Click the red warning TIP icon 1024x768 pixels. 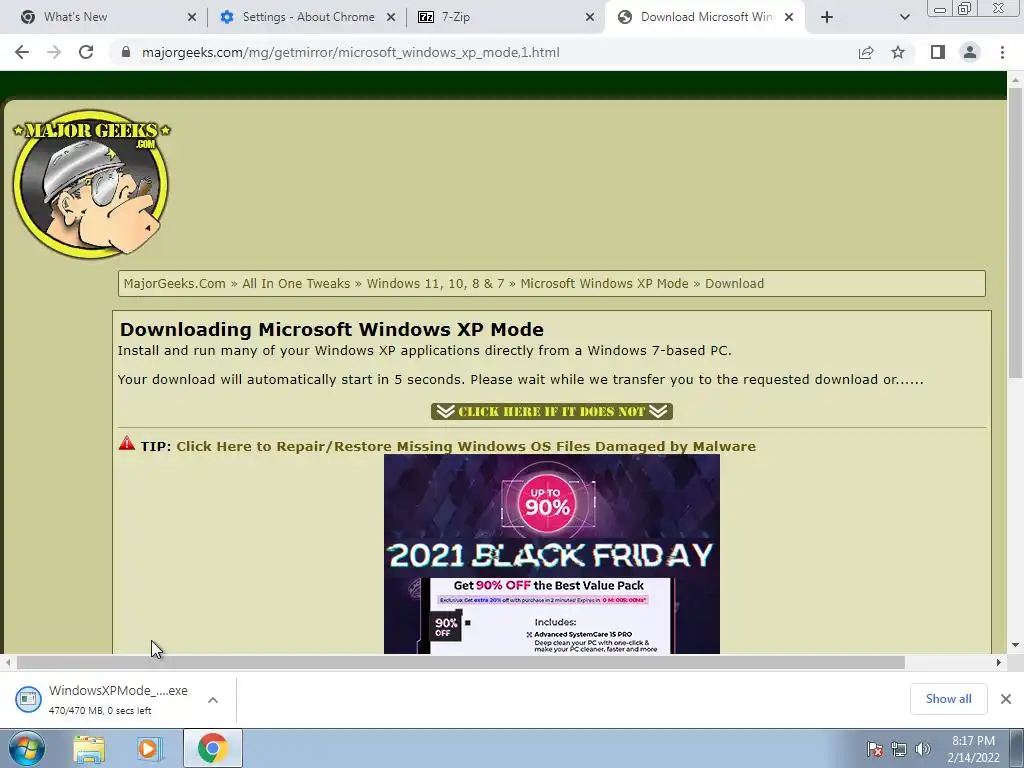click(x=127, y=443)
